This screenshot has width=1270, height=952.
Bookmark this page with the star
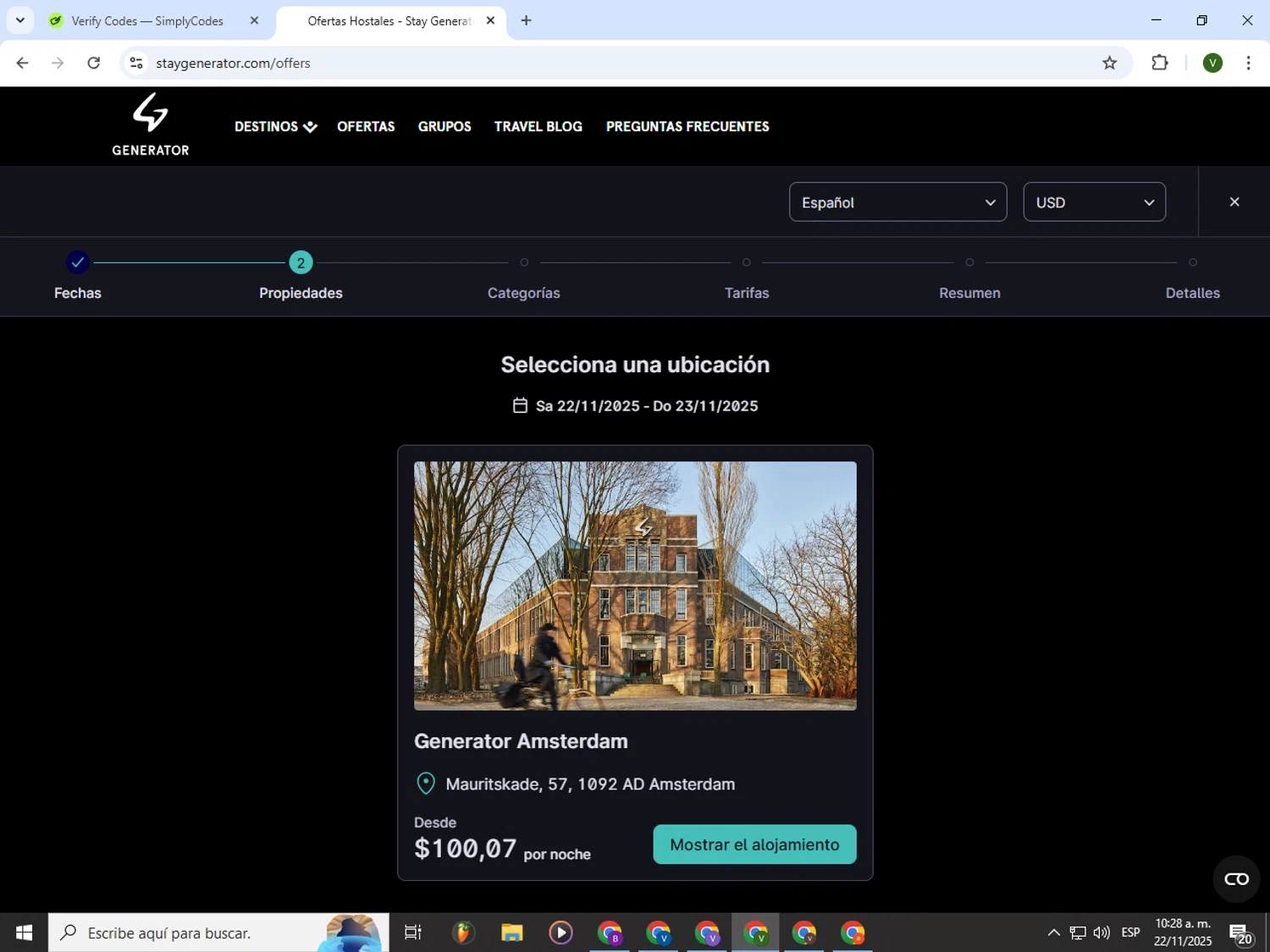[x=1109, y=63]
